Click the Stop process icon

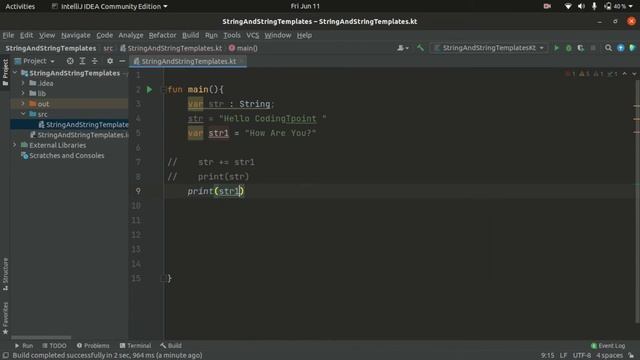pos(593,48)
